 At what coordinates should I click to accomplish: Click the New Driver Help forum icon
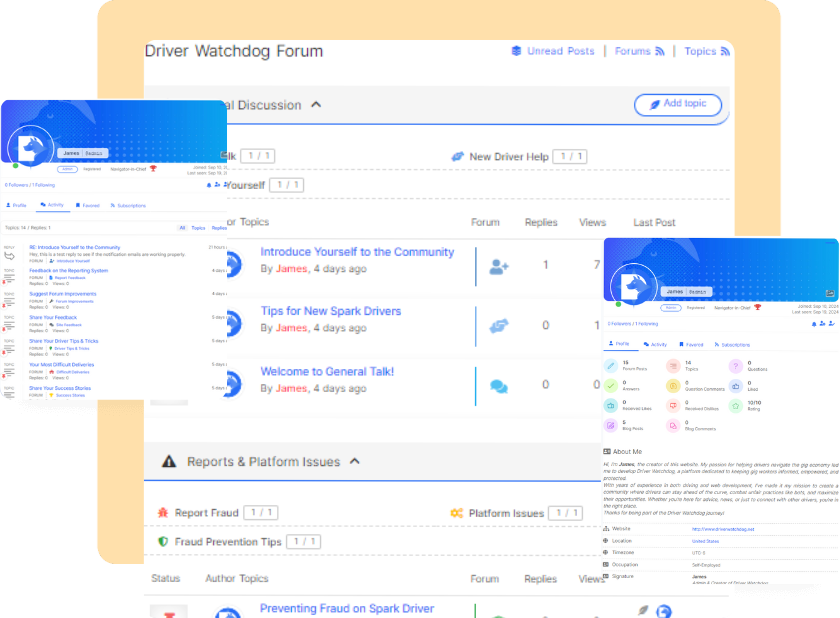[457, 157]
